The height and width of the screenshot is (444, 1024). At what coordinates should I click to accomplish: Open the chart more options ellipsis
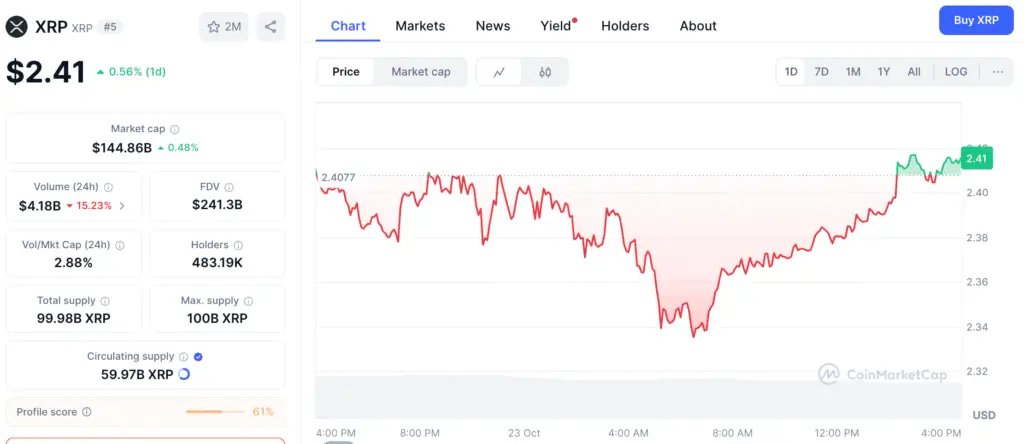pos(998,72)
